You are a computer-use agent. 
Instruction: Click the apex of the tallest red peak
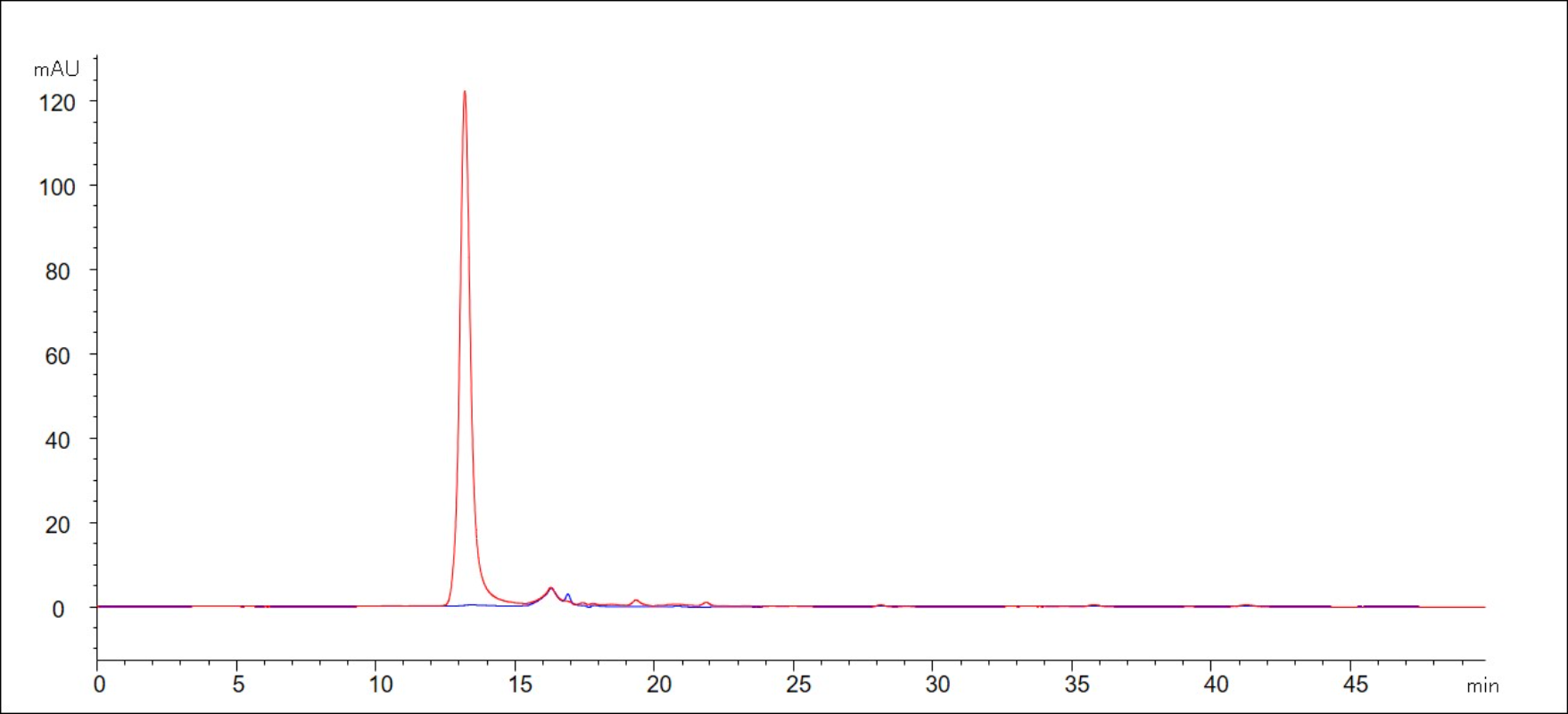pos(465,92)
